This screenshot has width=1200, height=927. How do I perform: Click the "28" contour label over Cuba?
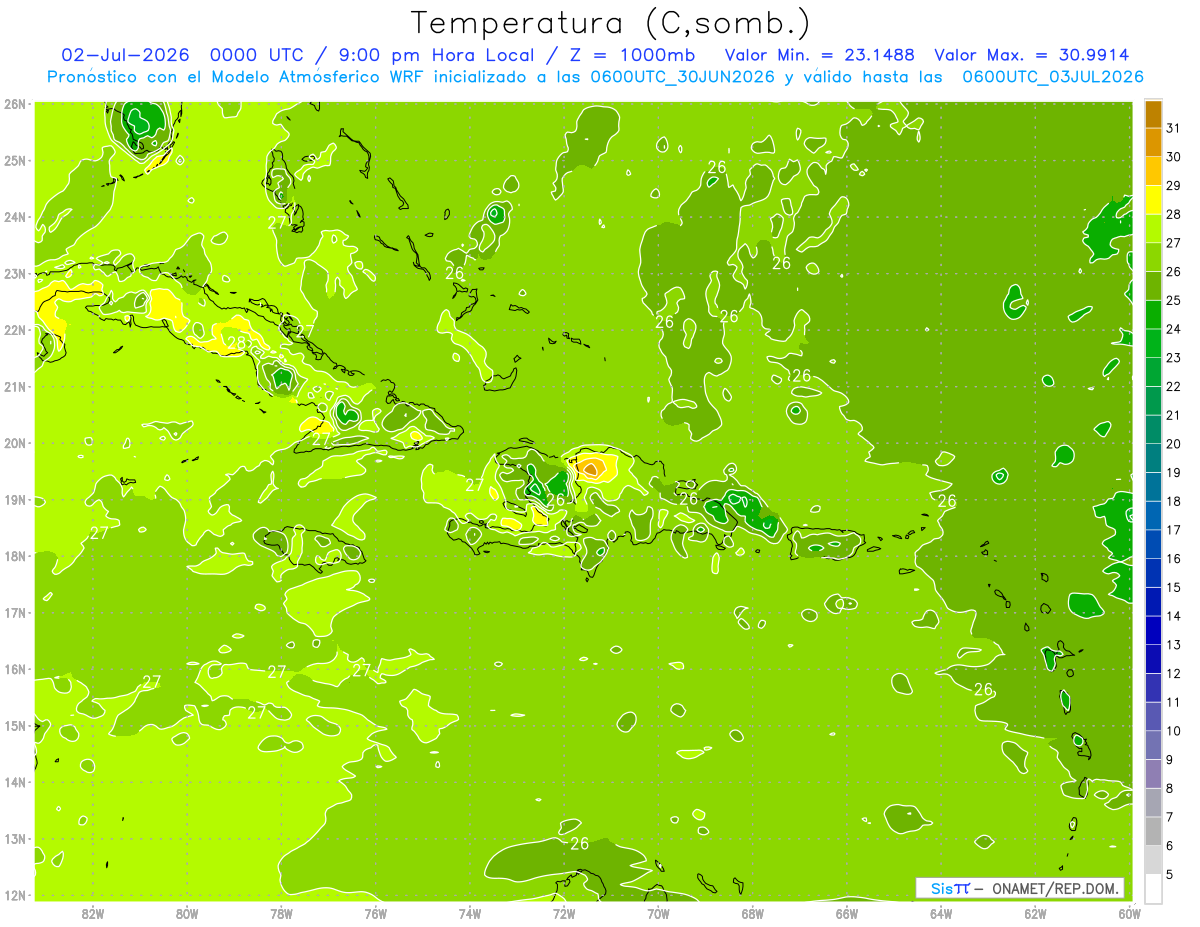[x=236, y=343]
